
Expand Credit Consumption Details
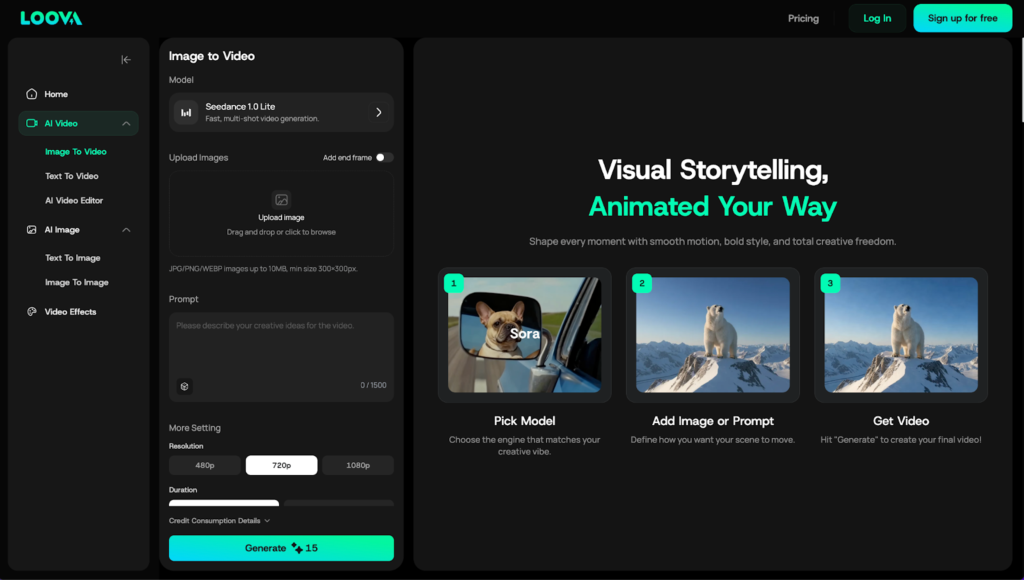(x=219, y=521)
